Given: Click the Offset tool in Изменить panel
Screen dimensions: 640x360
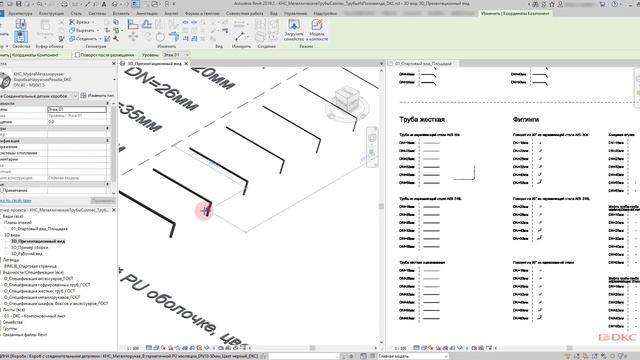Looking at the screenshot, I should click(147, 24).
